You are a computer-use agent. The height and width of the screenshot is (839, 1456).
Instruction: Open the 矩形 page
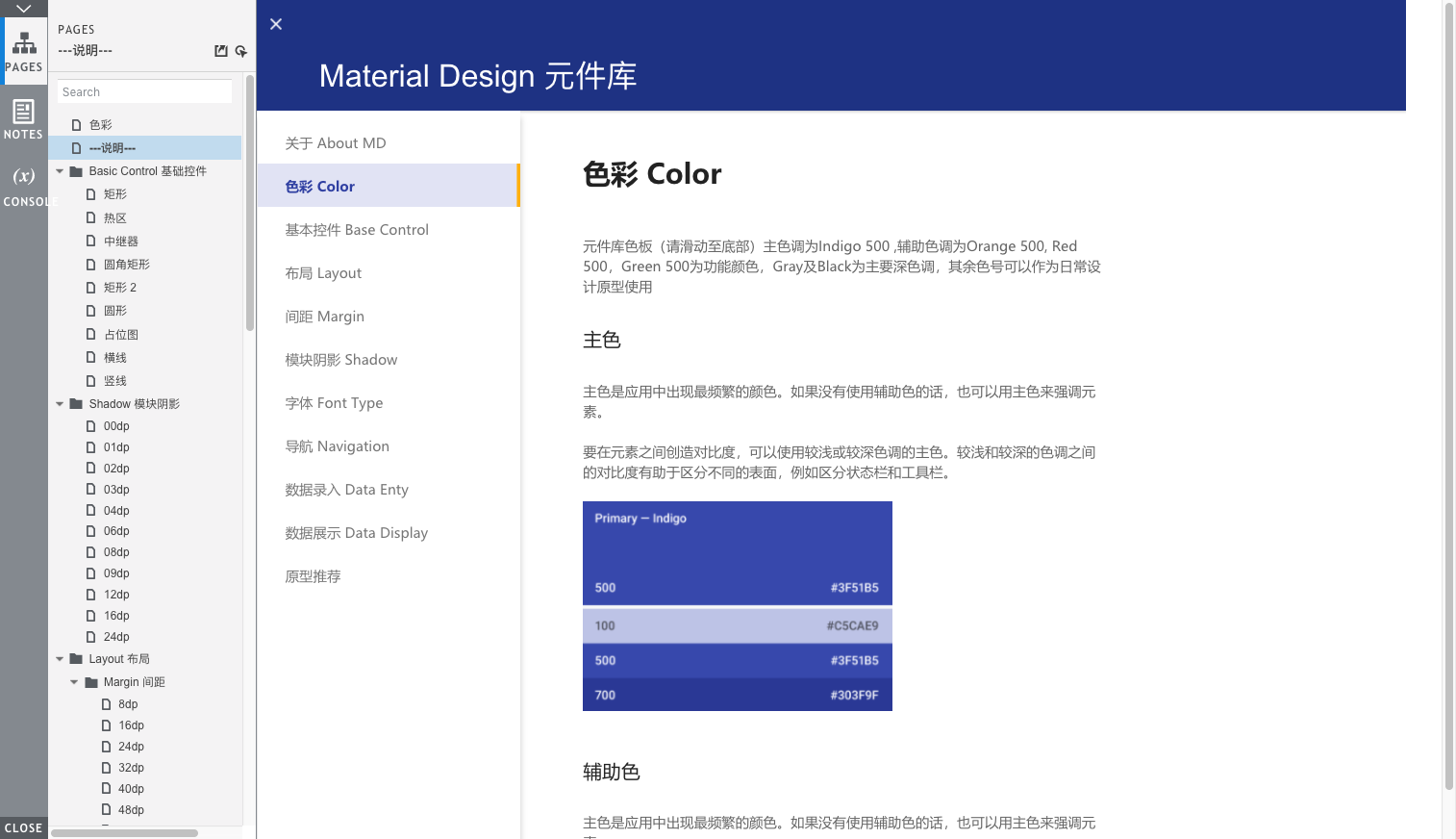114,194
